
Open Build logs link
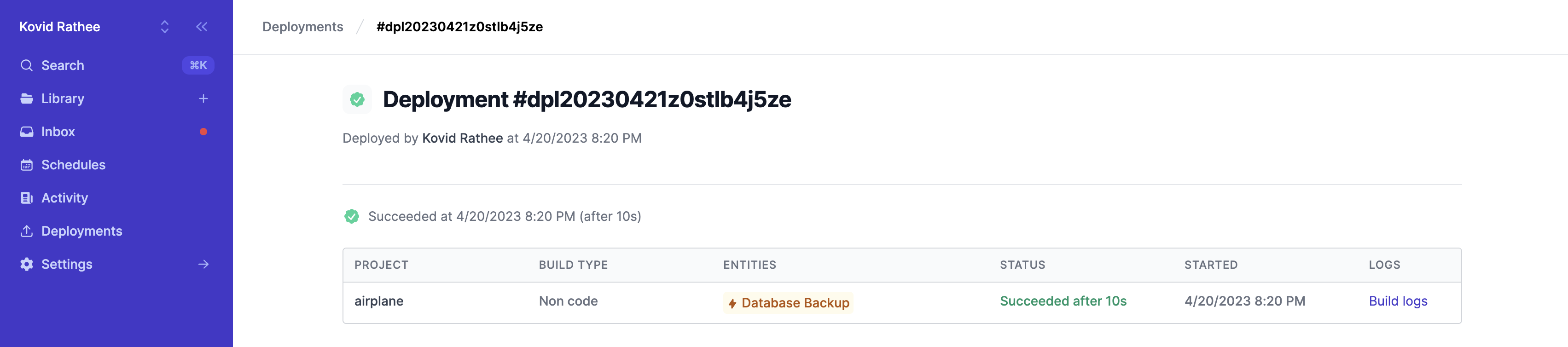point(1398,301)
